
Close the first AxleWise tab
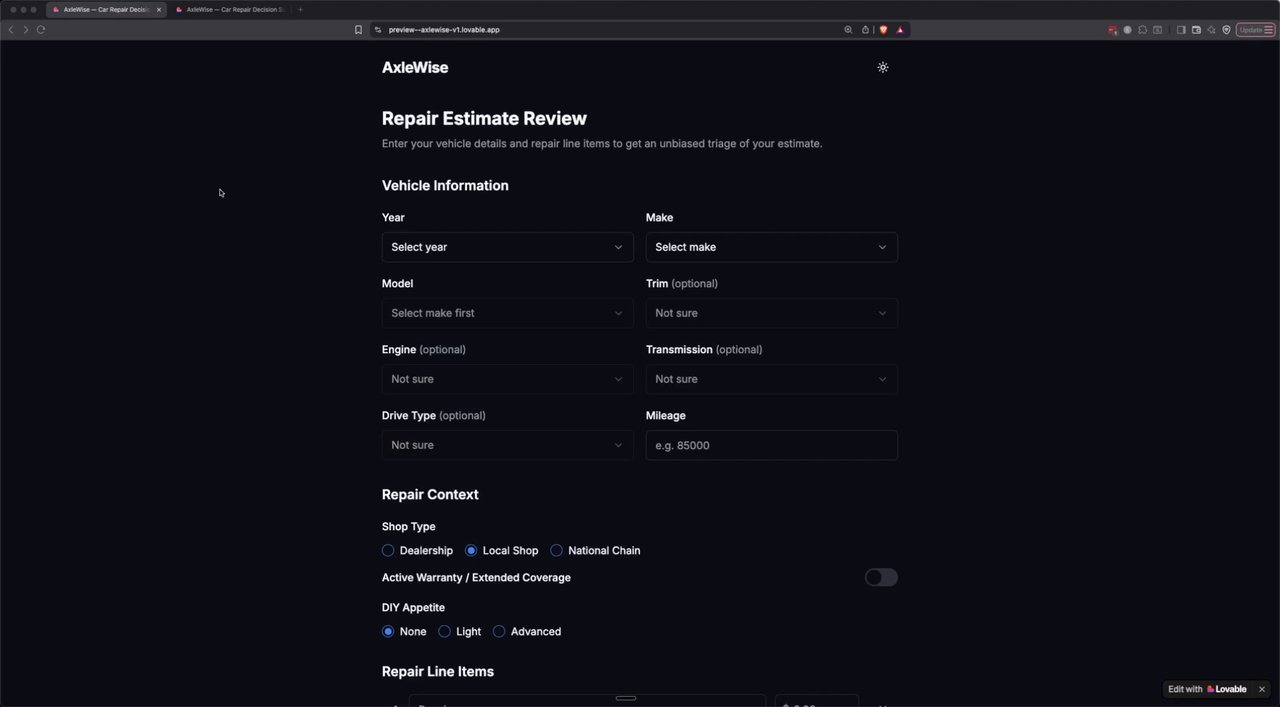tap(158, 10)
